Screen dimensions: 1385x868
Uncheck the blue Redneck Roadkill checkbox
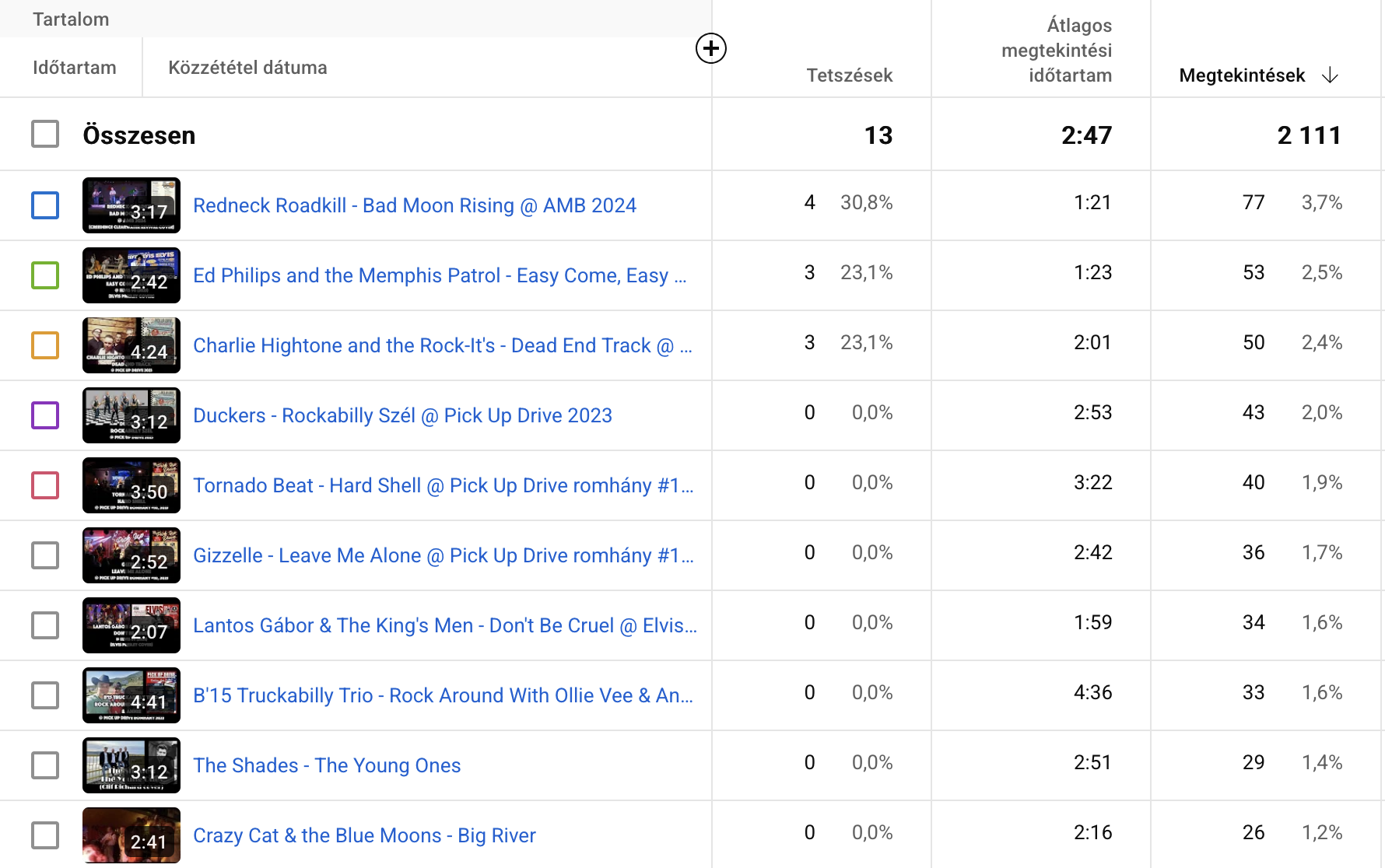[x=45, y=205]
